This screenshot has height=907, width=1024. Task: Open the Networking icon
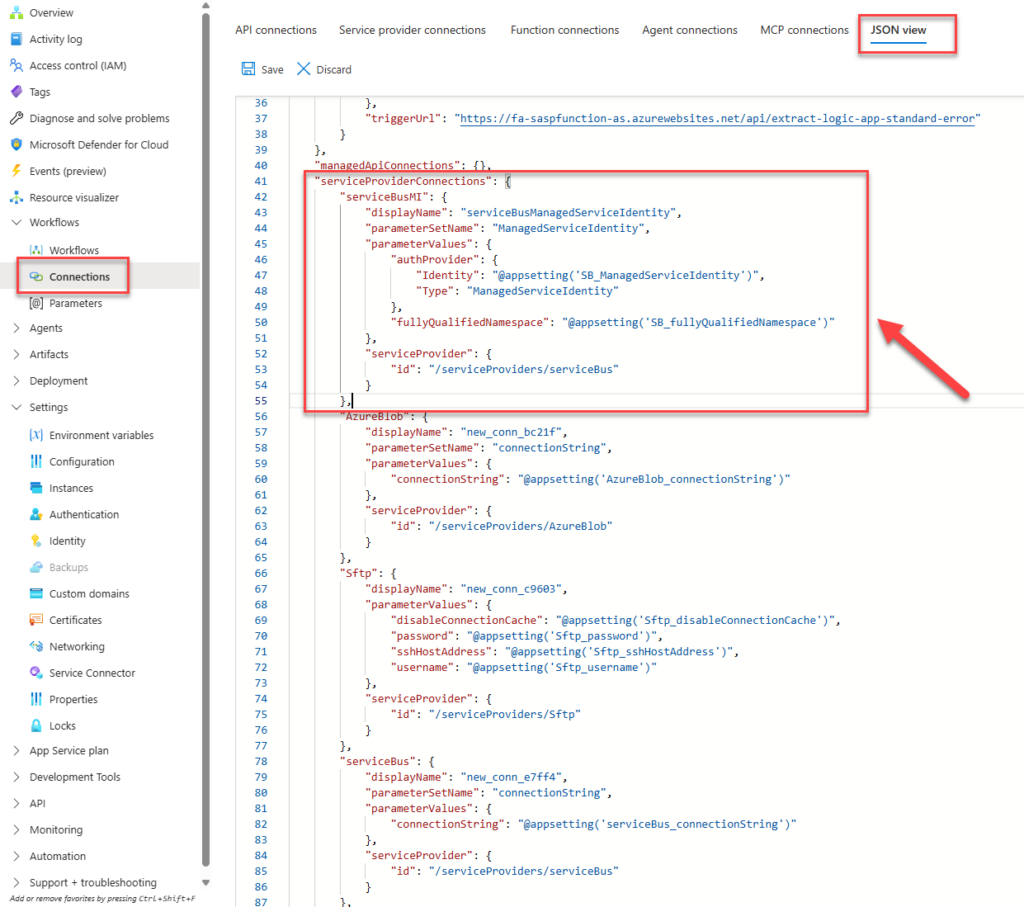[37, 646]
